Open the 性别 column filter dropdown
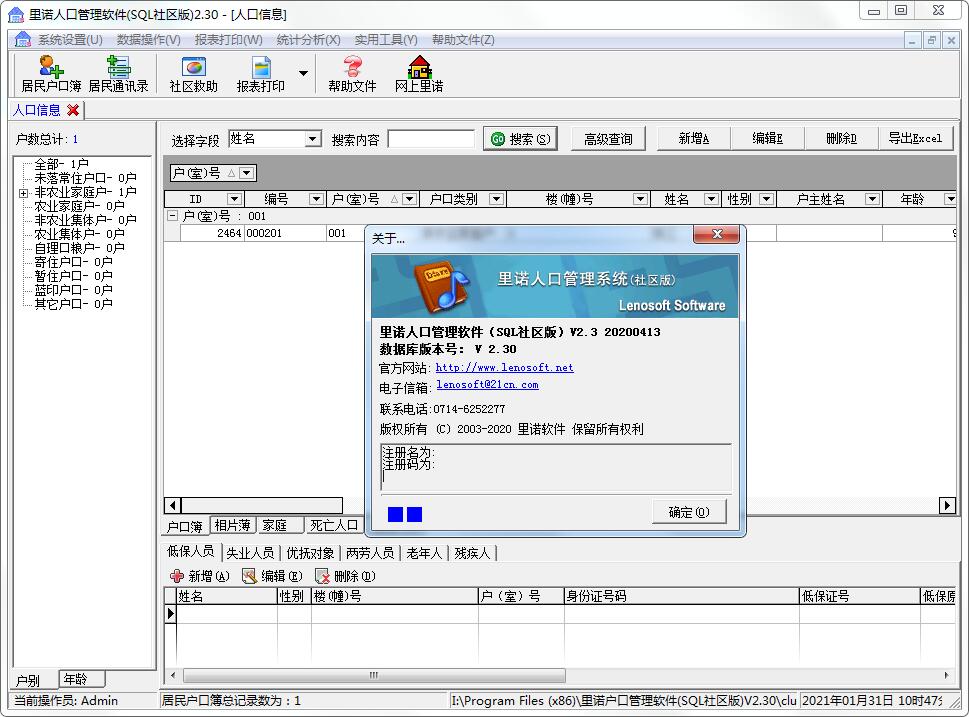 click(766, 199)
